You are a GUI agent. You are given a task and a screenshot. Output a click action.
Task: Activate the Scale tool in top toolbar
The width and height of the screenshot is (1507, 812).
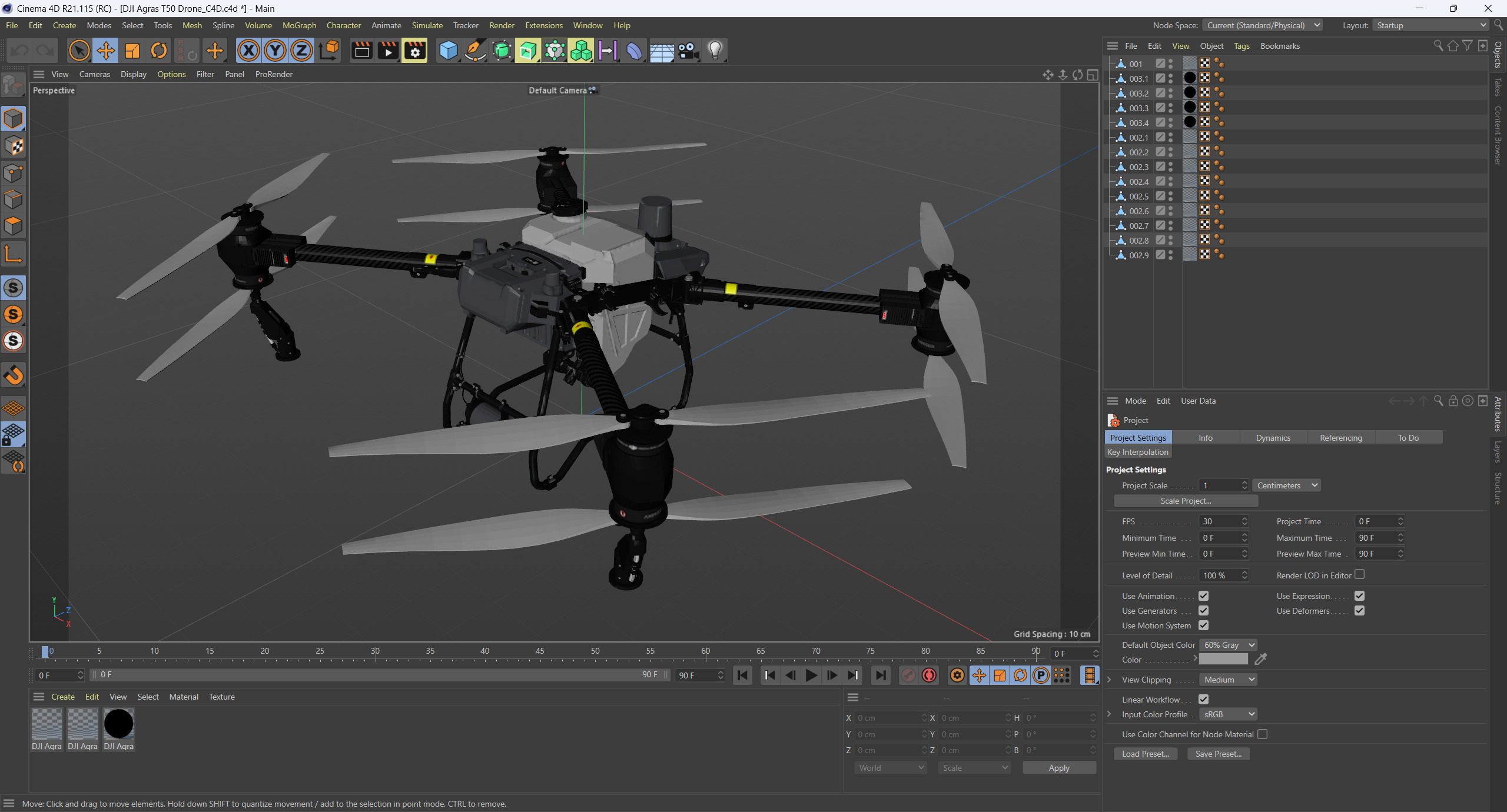[x=132, y=51]
